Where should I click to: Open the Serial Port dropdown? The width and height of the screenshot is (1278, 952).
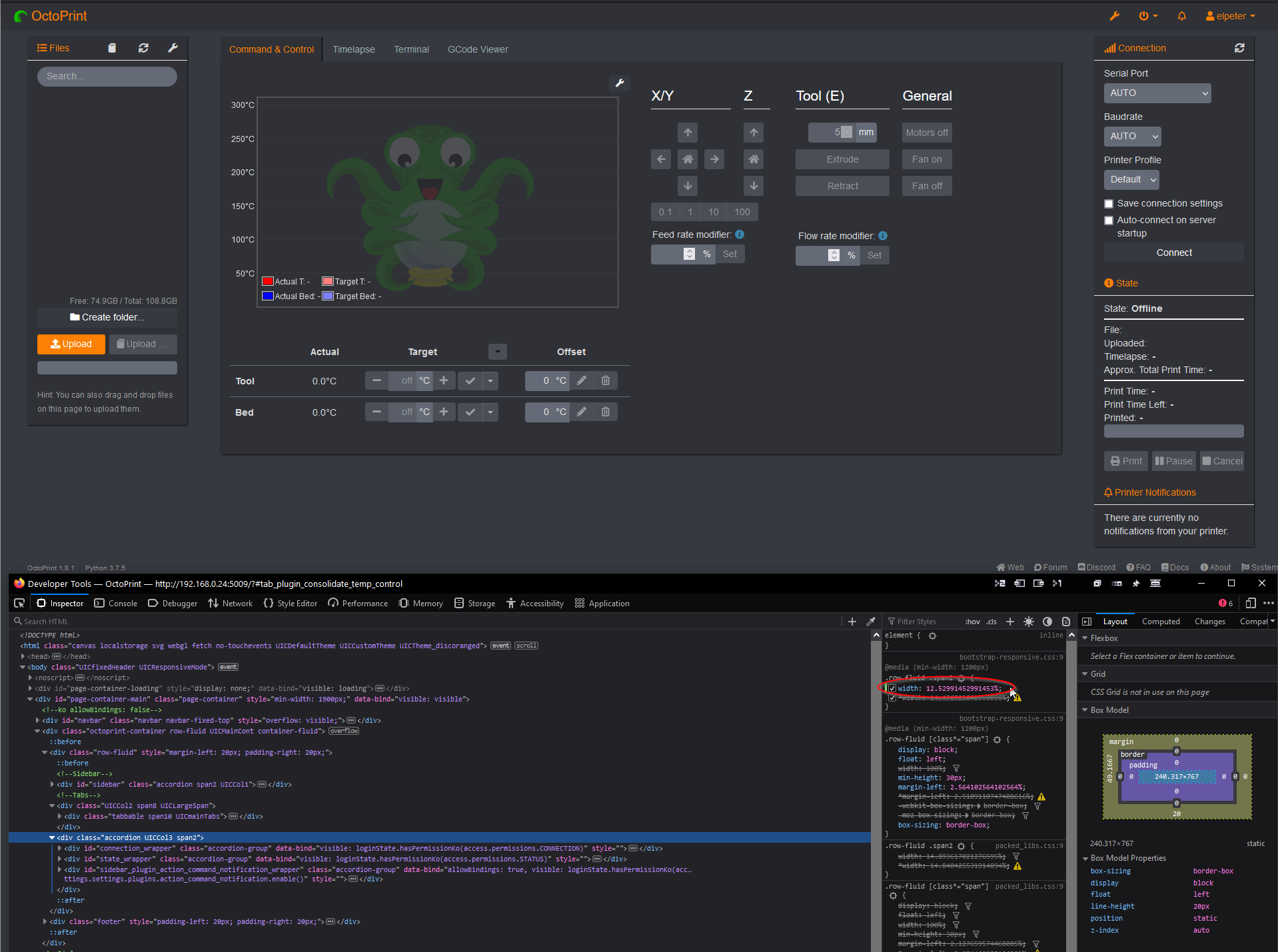[x=1157, y=93]
